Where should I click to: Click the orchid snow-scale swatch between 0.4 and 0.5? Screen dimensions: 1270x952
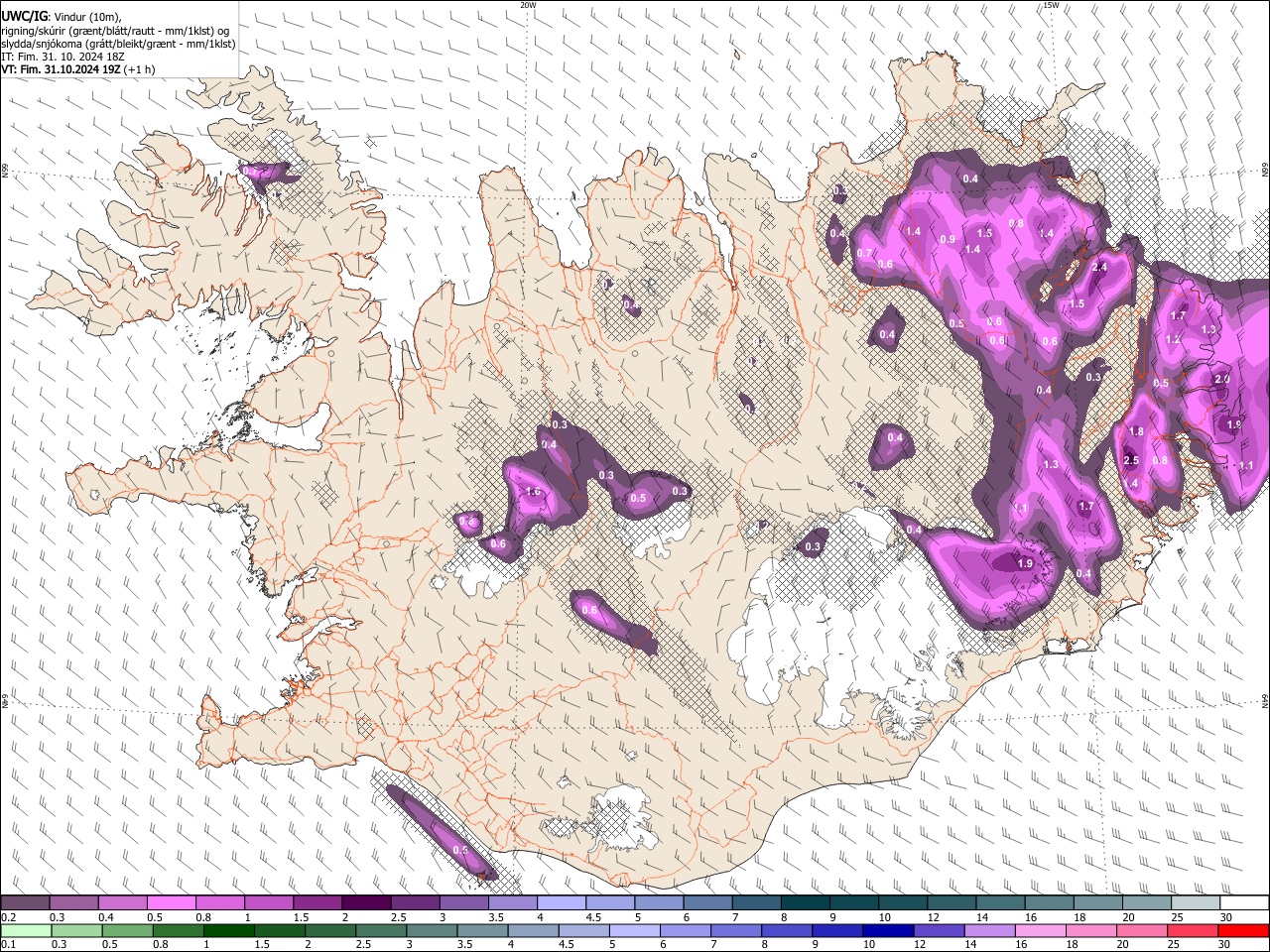123,903
